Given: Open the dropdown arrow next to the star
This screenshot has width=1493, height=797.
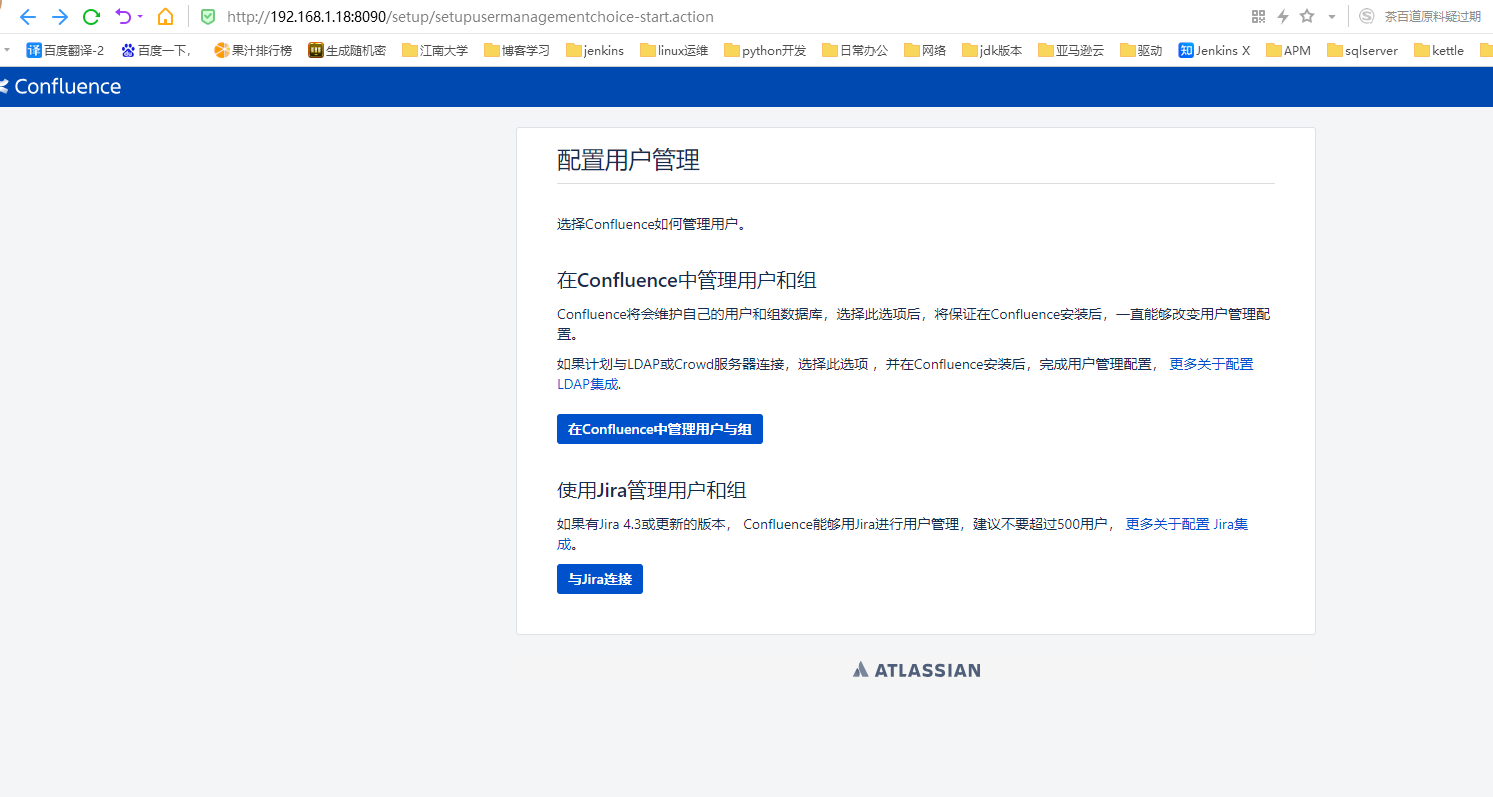Looking at the screenshot, I should point(1332,17).
